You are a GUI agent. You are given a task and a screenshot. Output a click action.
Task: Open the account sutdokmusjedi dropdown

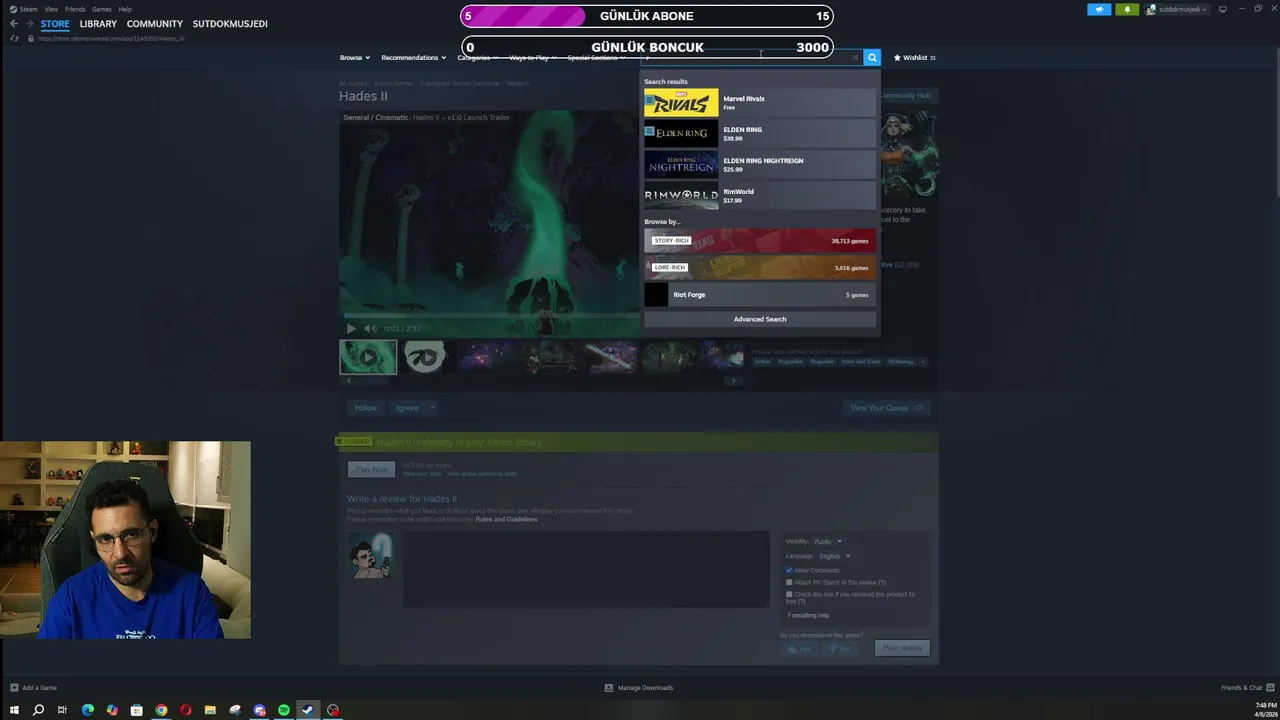point(1177,9)
